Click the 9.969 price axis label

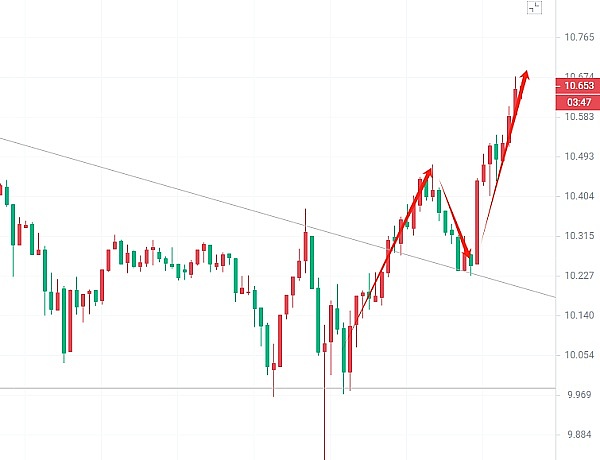579,395
